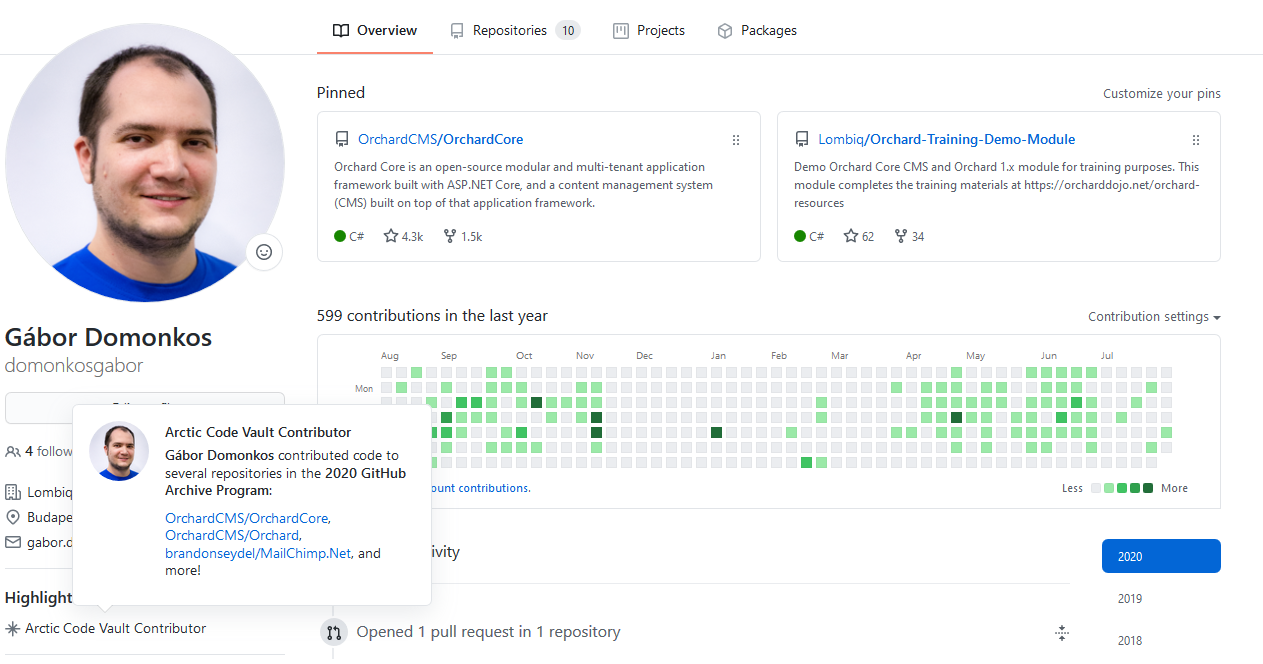Open OrchardCMS/Orchard link in popover

point(232,535)
